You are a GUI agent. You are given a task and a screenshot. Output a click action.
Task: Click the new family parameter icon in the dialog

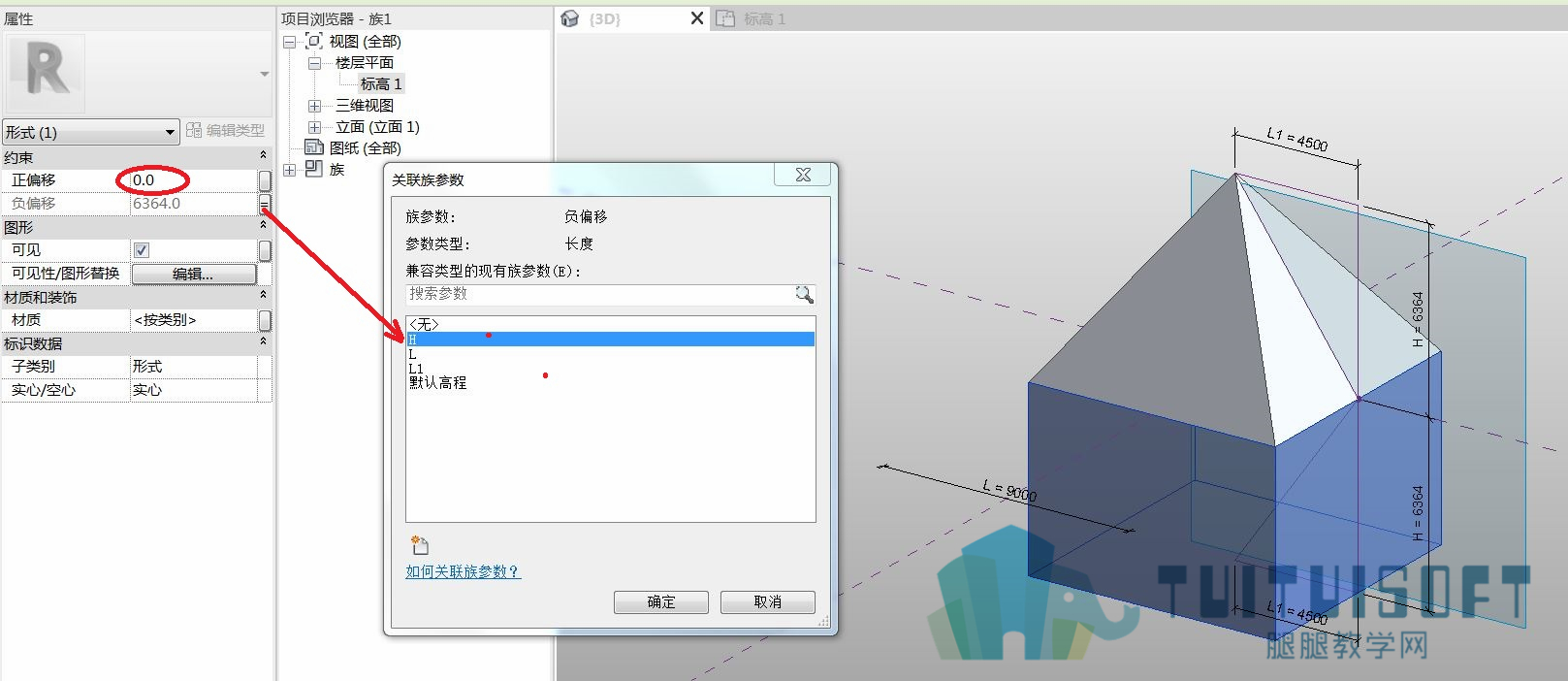point(419,544)
